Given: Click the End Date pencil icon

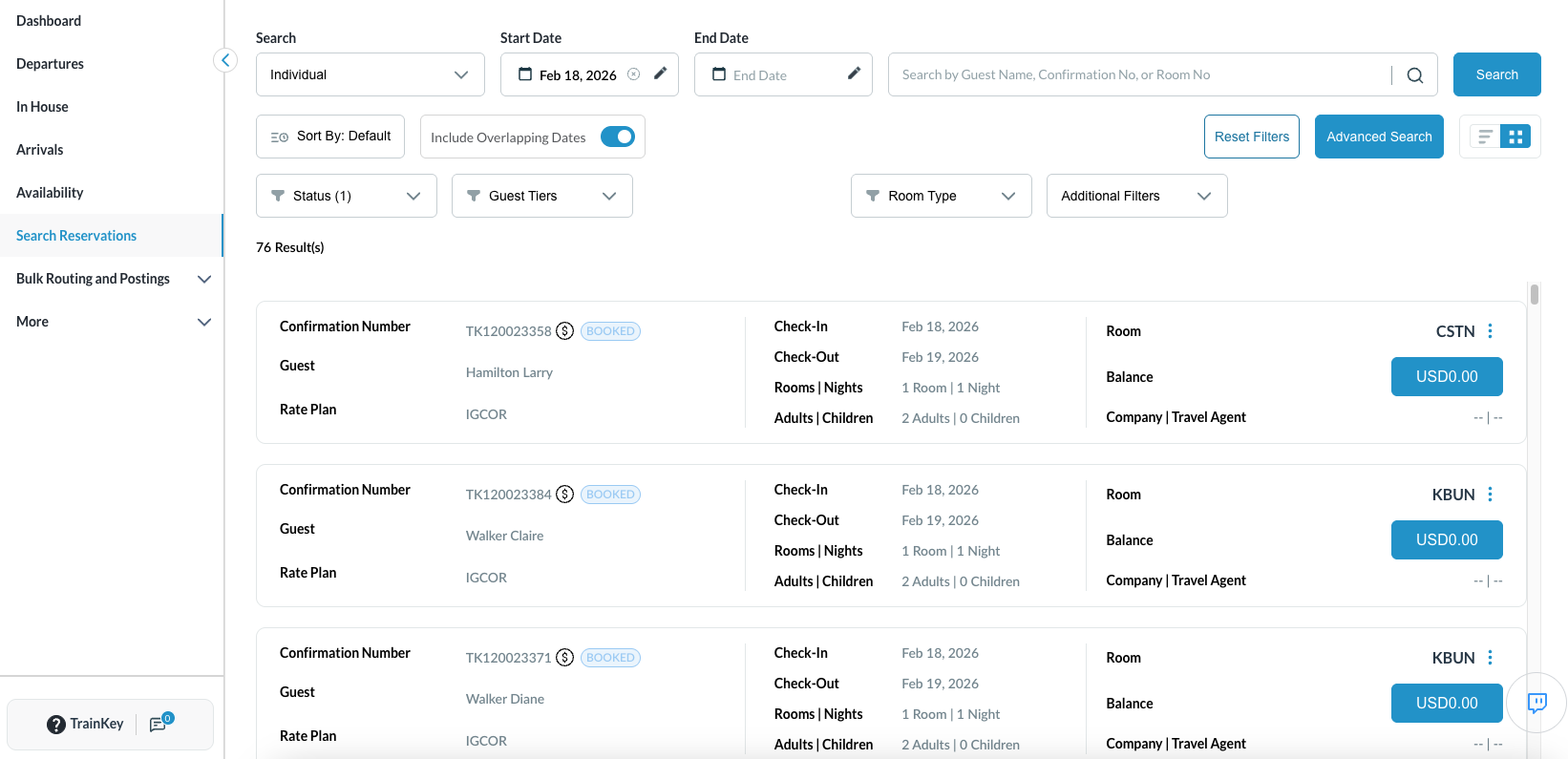Looking at the screenshot, I should 854,74.
